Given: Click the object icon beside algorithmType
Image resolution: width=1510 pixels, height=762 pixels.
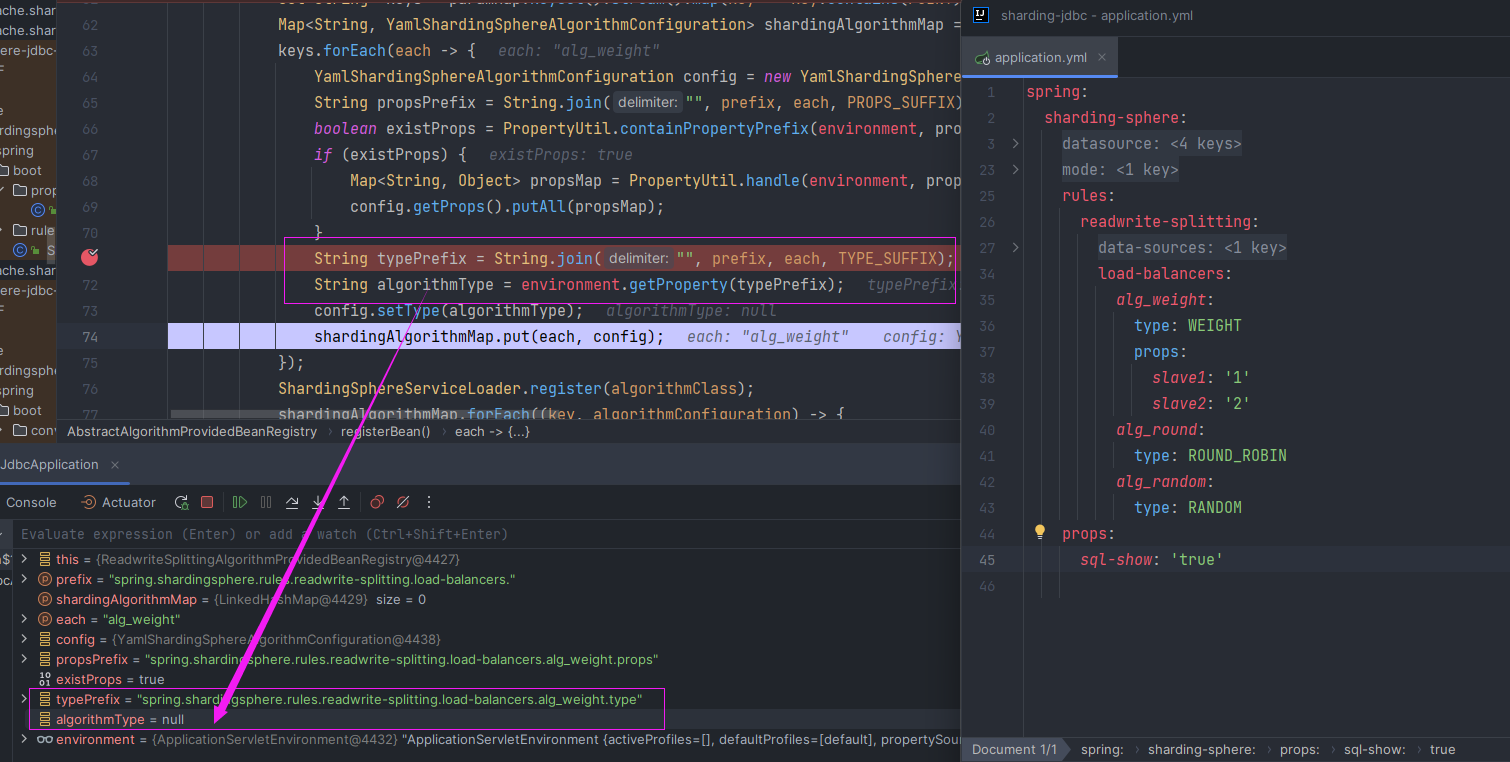Looking at the screenshot, I should [44, 719].
